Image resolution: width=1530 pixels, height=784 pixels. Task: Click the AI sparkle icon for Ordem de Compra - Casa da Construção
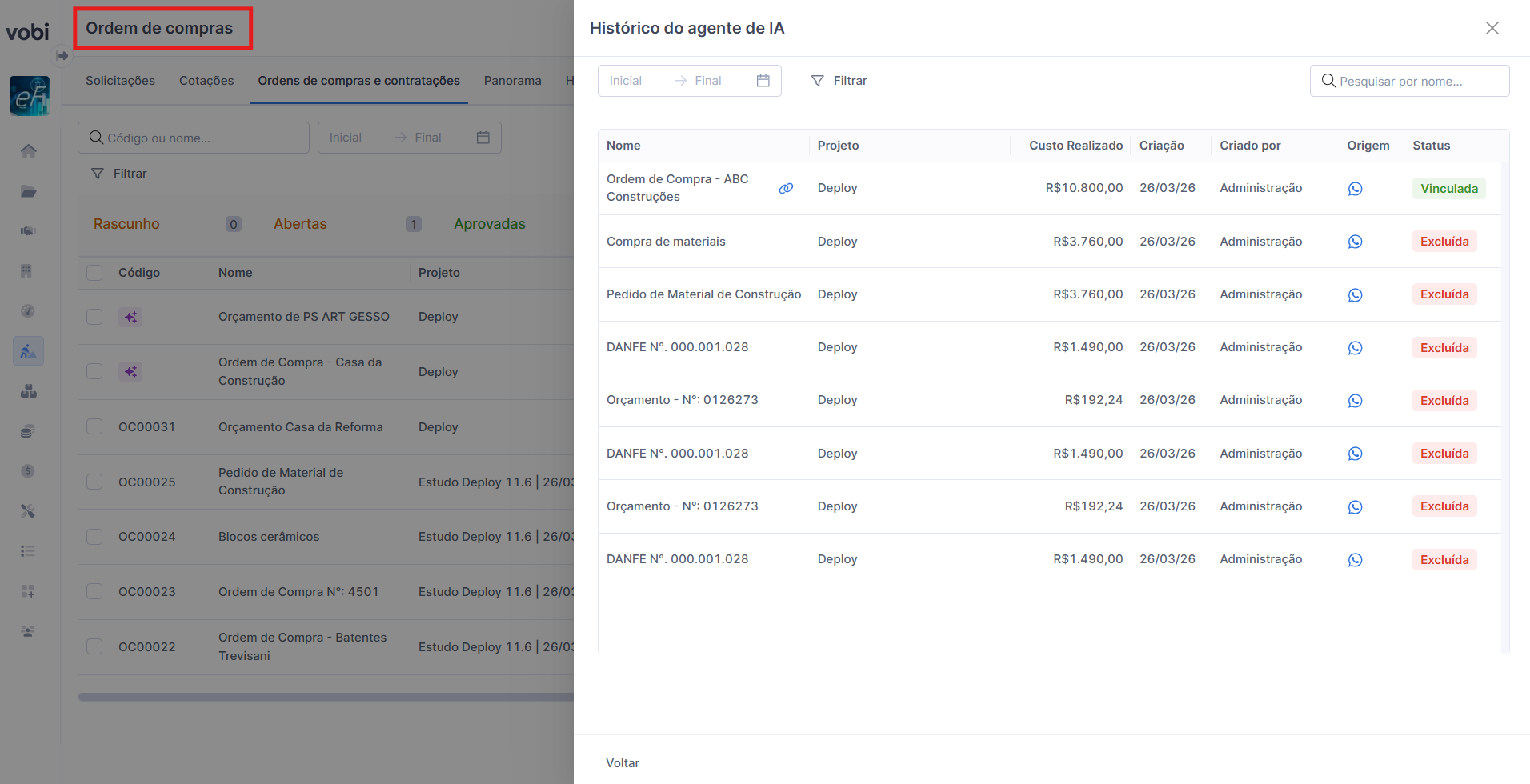point(130,372)
